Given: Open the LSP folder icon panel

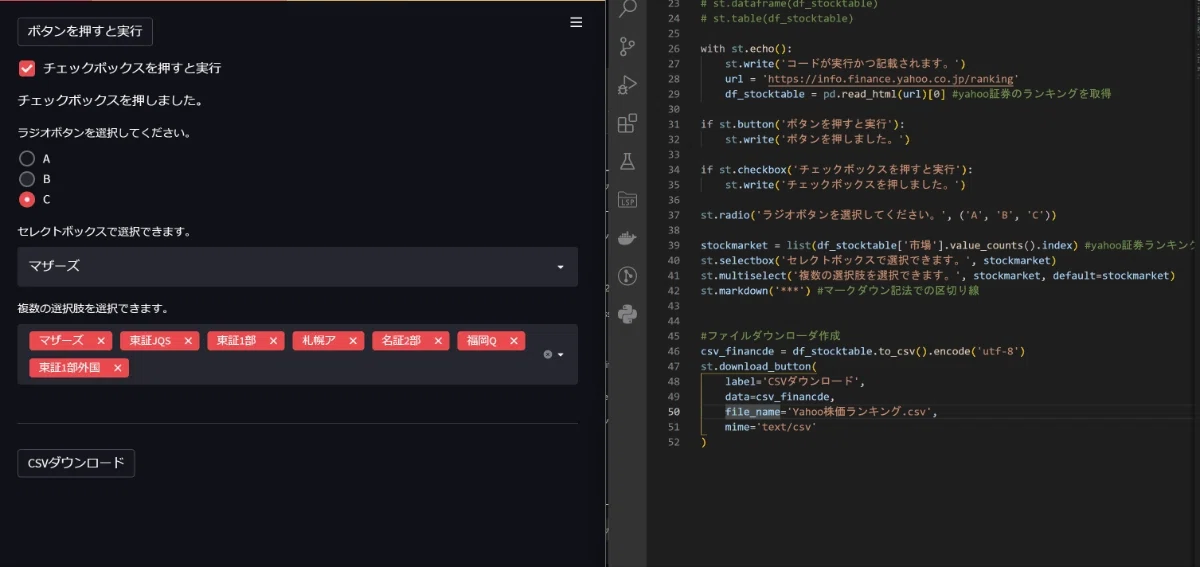Looking at the screenshot, I should click(x=628, y=199).
